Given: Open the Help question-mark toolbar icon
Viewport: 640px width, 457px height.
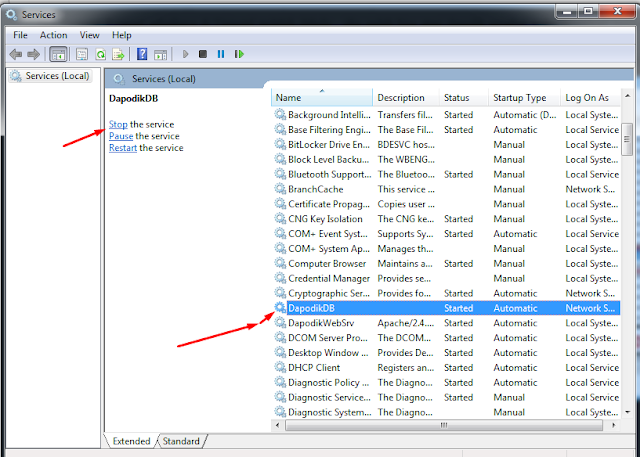Looking at the screenshot, I should coord(142,54).
